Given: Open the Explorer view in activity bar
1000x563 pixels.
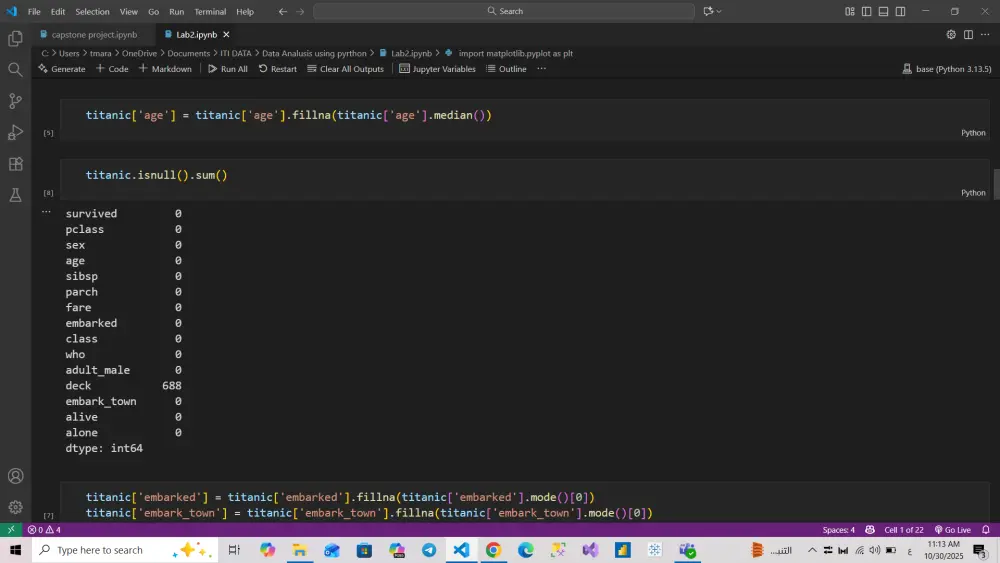Looking at the screenshot, I should coord(15,38).
